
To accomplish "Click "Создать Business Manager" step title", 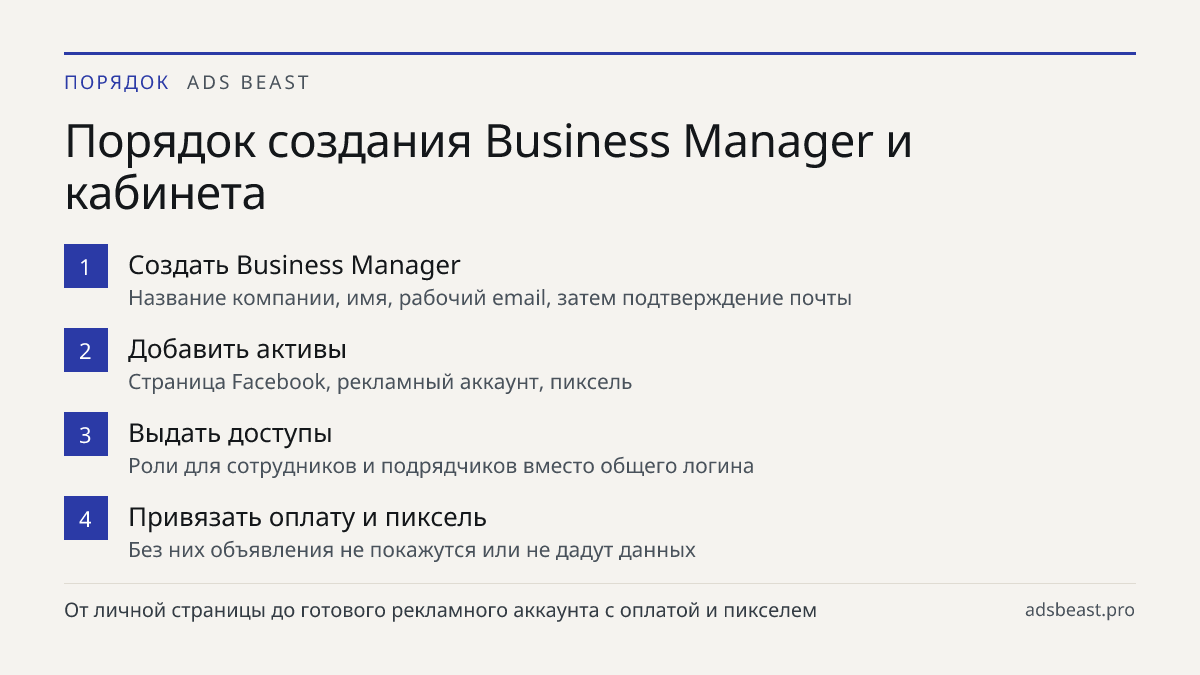I will 294,265.
